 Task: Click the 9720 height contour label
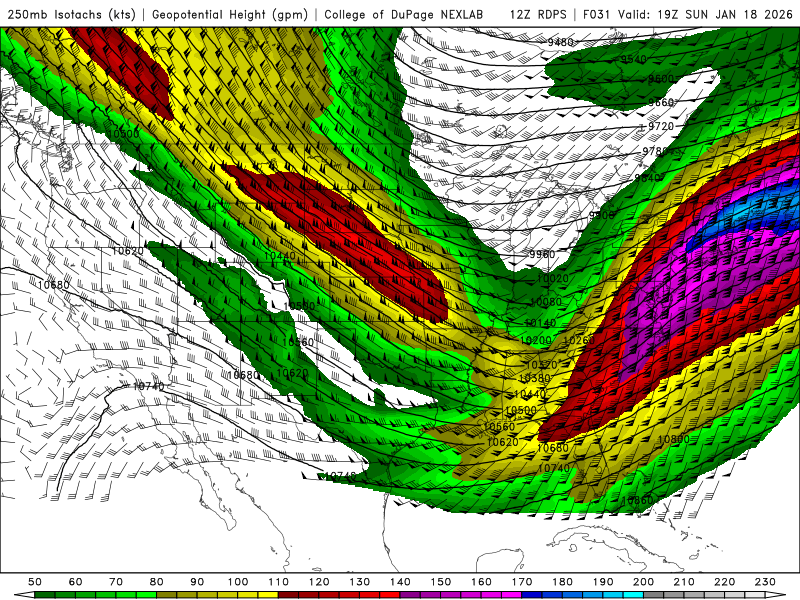661,126
